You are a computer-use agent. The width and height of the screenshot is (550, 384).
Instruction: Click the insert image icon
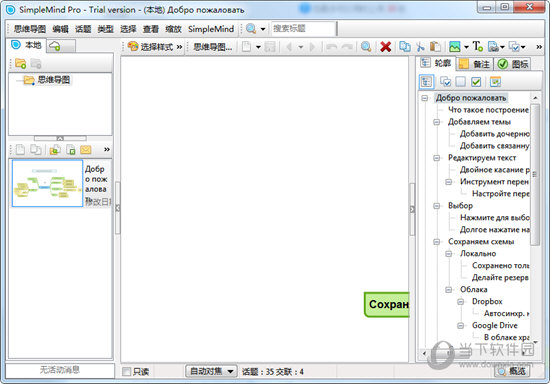pos(455,46)
